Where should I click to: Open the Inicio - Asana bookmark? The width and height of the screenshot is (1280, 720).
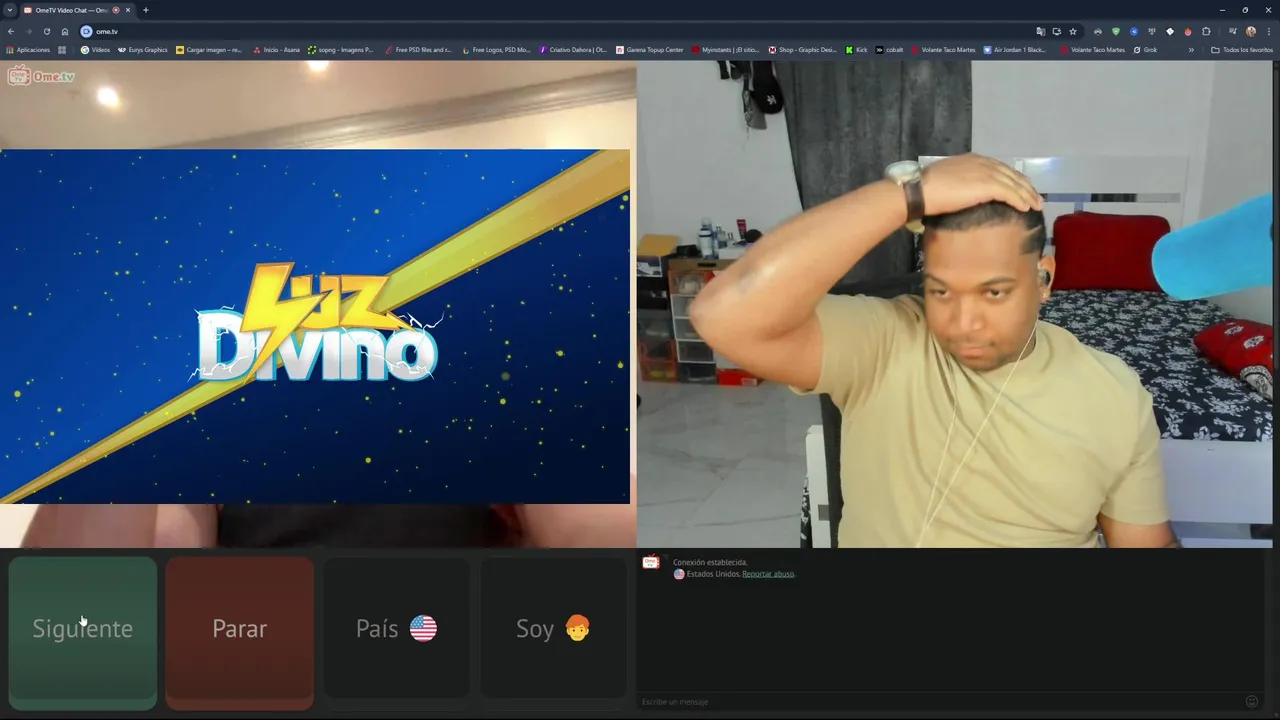coord(276,50)
